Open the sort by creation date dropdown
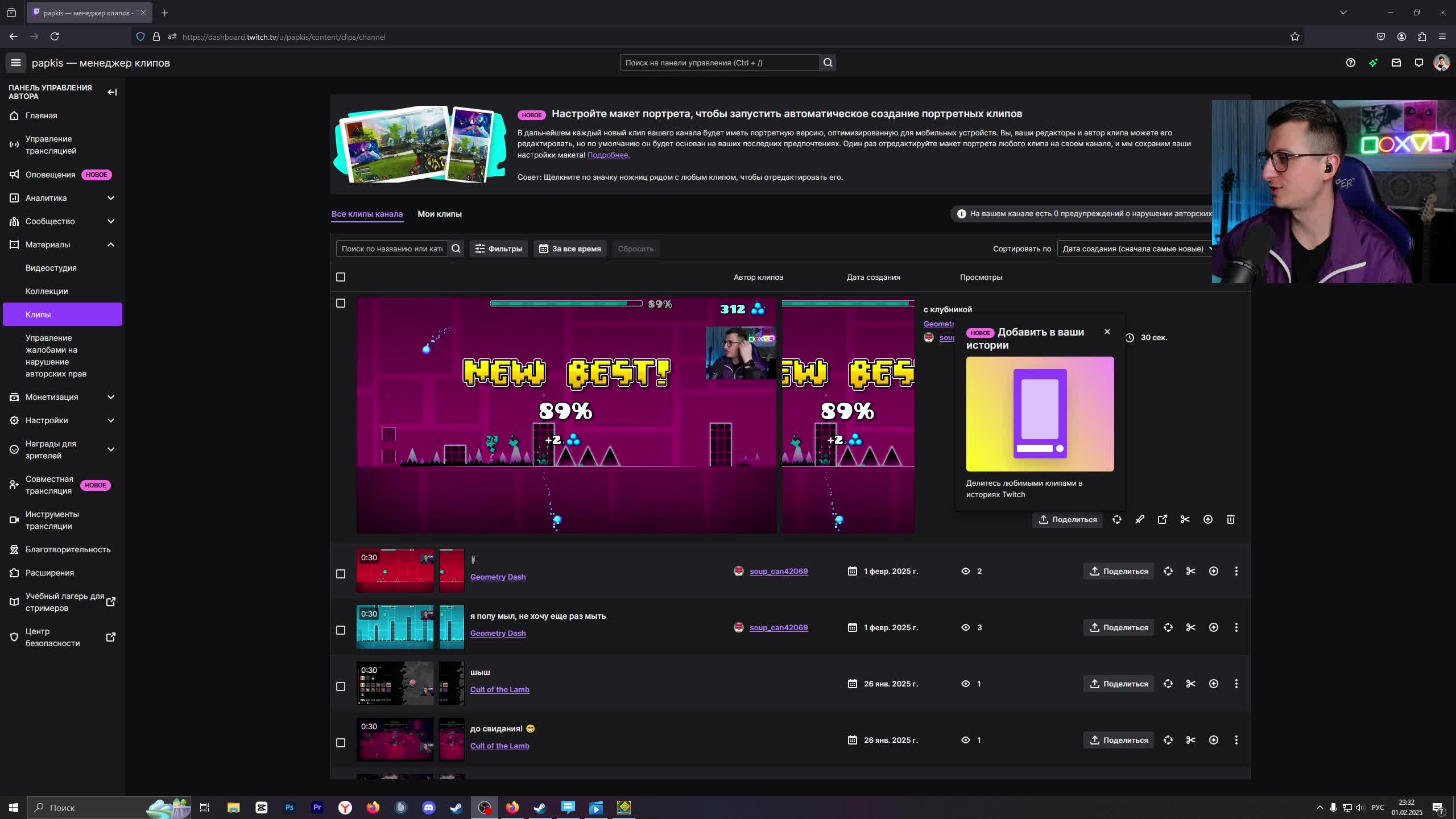 click(x=1135, y=249)
